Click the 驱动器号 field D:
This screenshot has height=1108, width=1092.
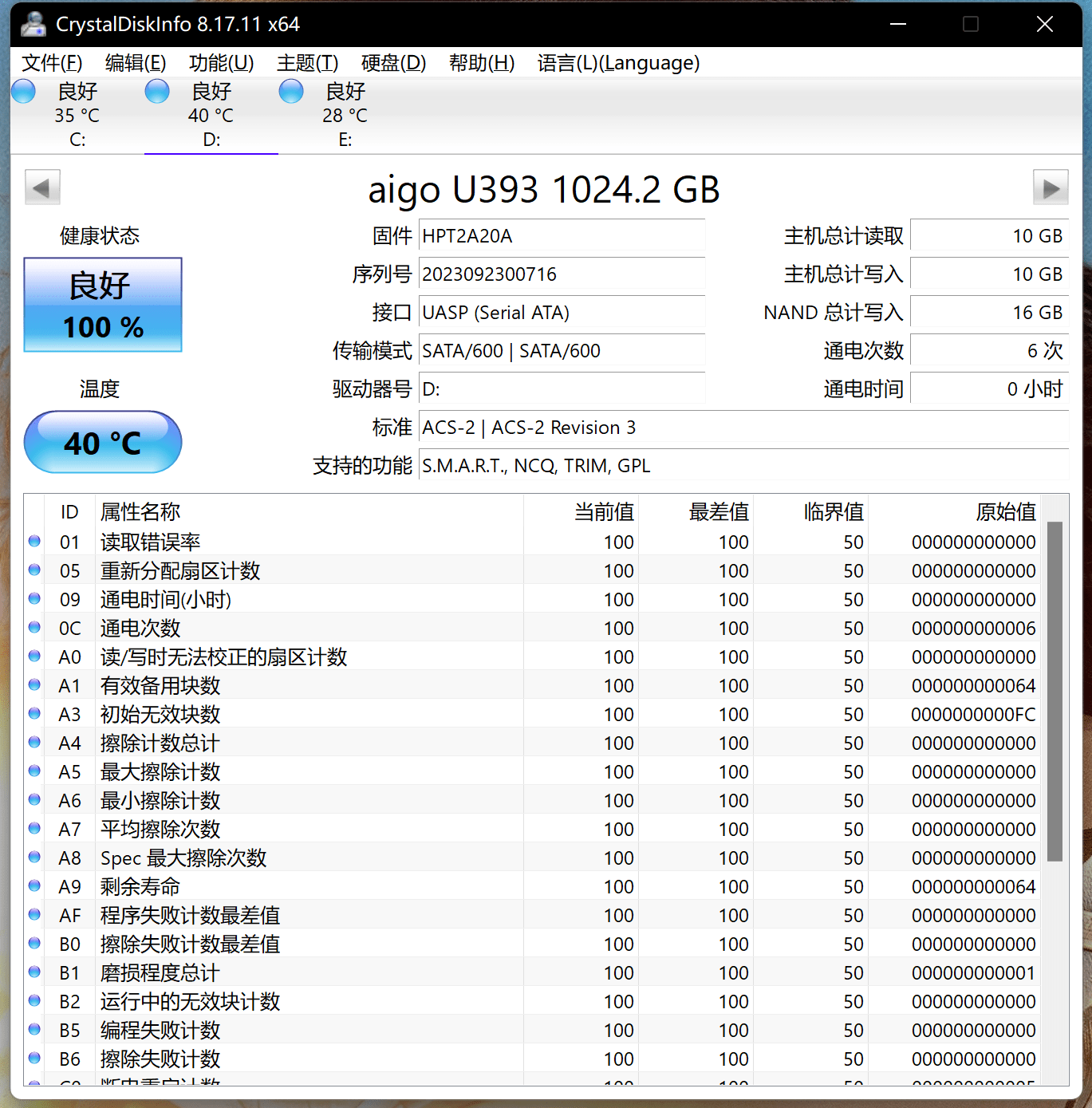pyautogui.click(x=562, y=389)
